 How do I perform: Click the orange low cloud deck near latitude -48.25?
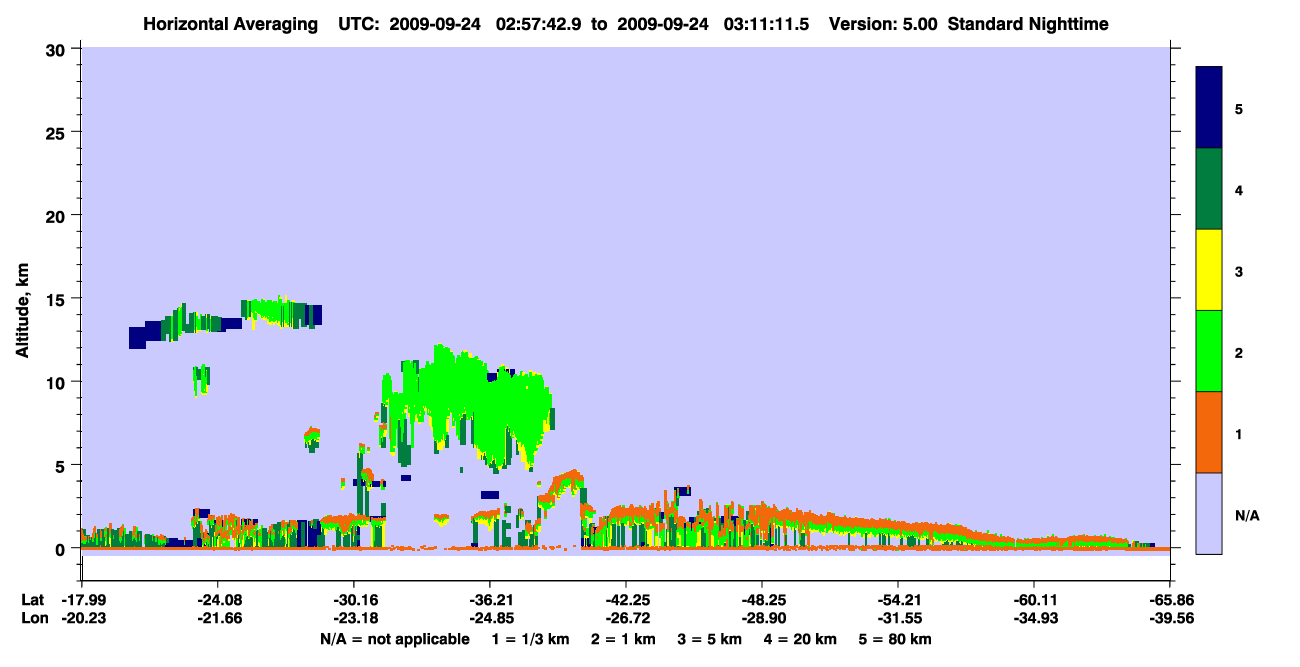pyautogui.click(x=762, y=518)
